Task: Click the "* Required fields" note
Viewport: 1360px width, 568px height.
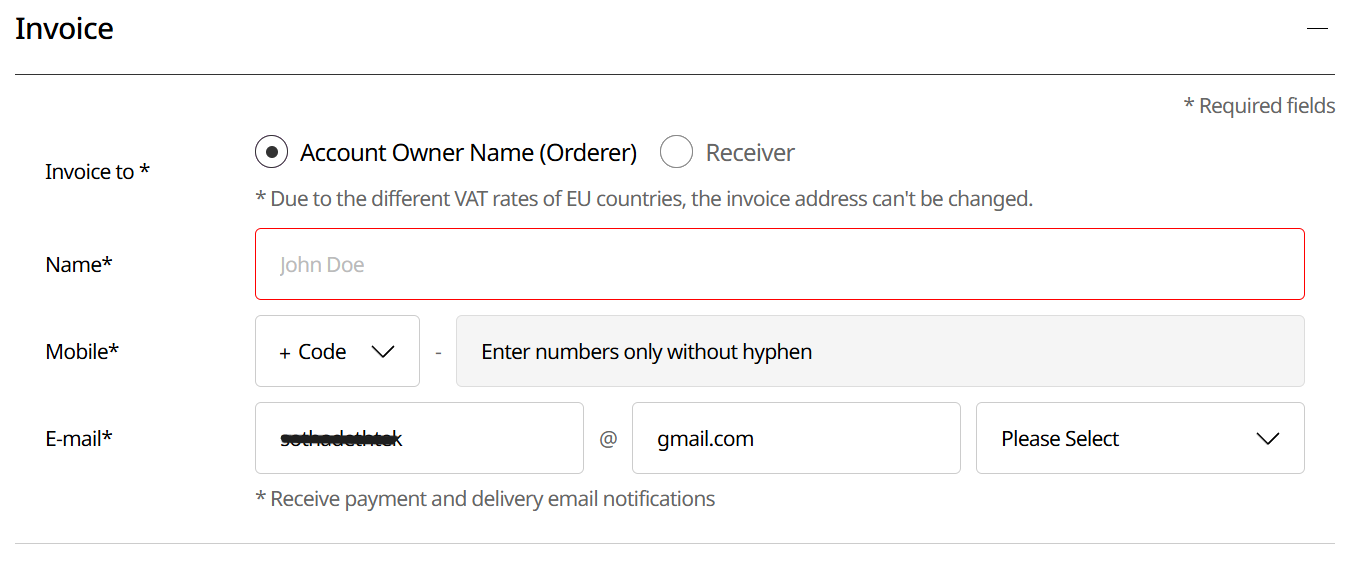Action: pos(1259,106)
